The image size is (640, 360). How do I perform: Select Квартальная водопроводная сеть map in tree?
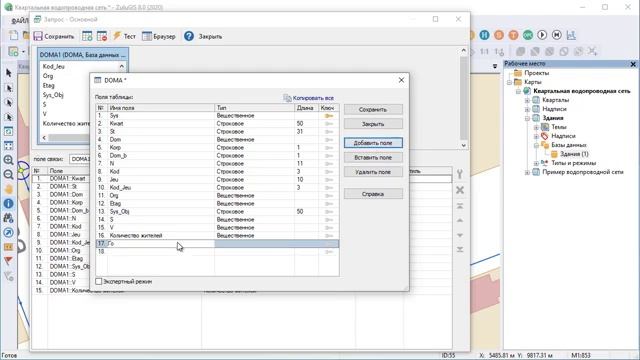pos(582,91)
